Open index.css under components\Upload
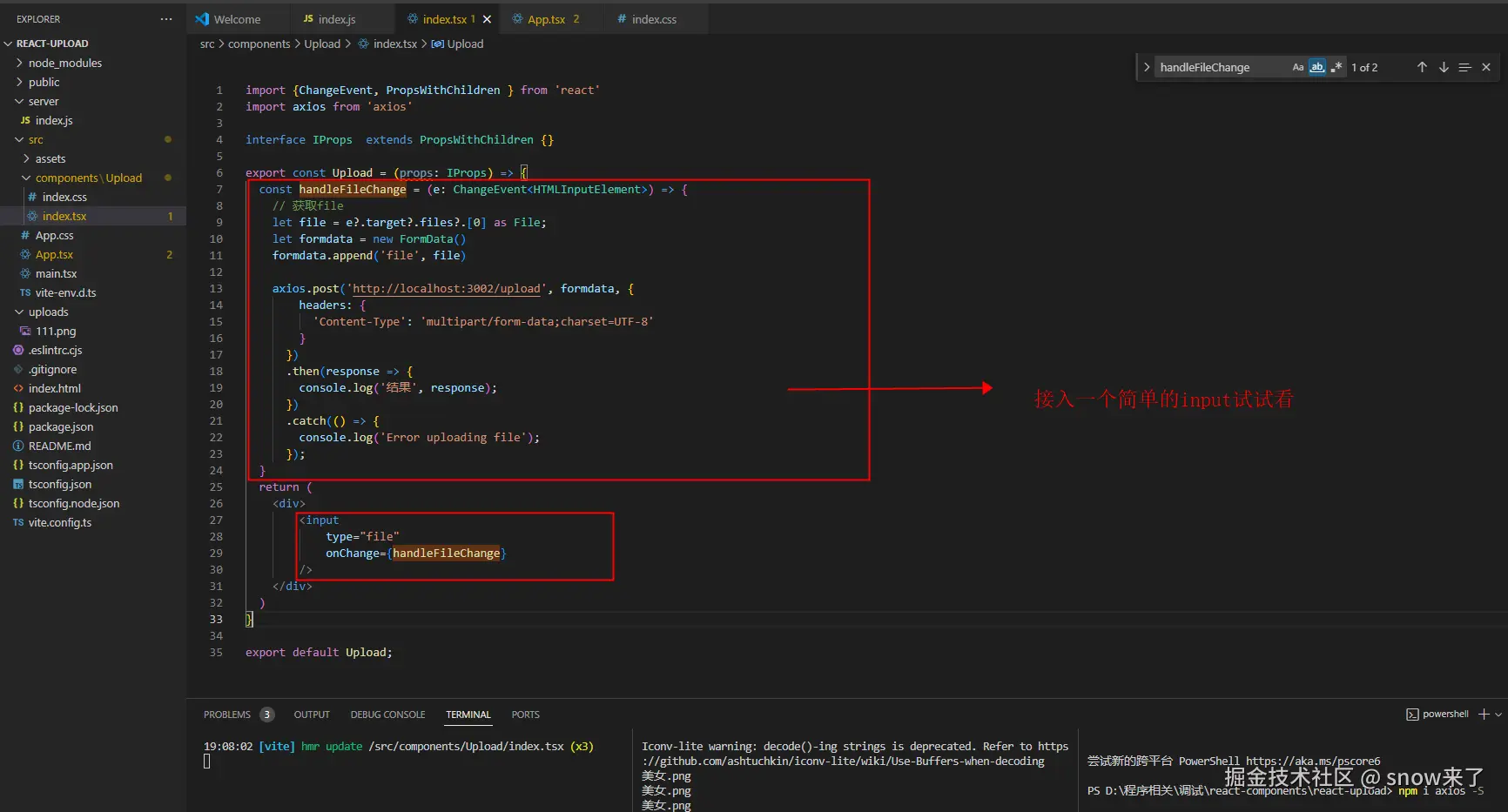The height and width of the screenshot is (812, 1508). 64,197
